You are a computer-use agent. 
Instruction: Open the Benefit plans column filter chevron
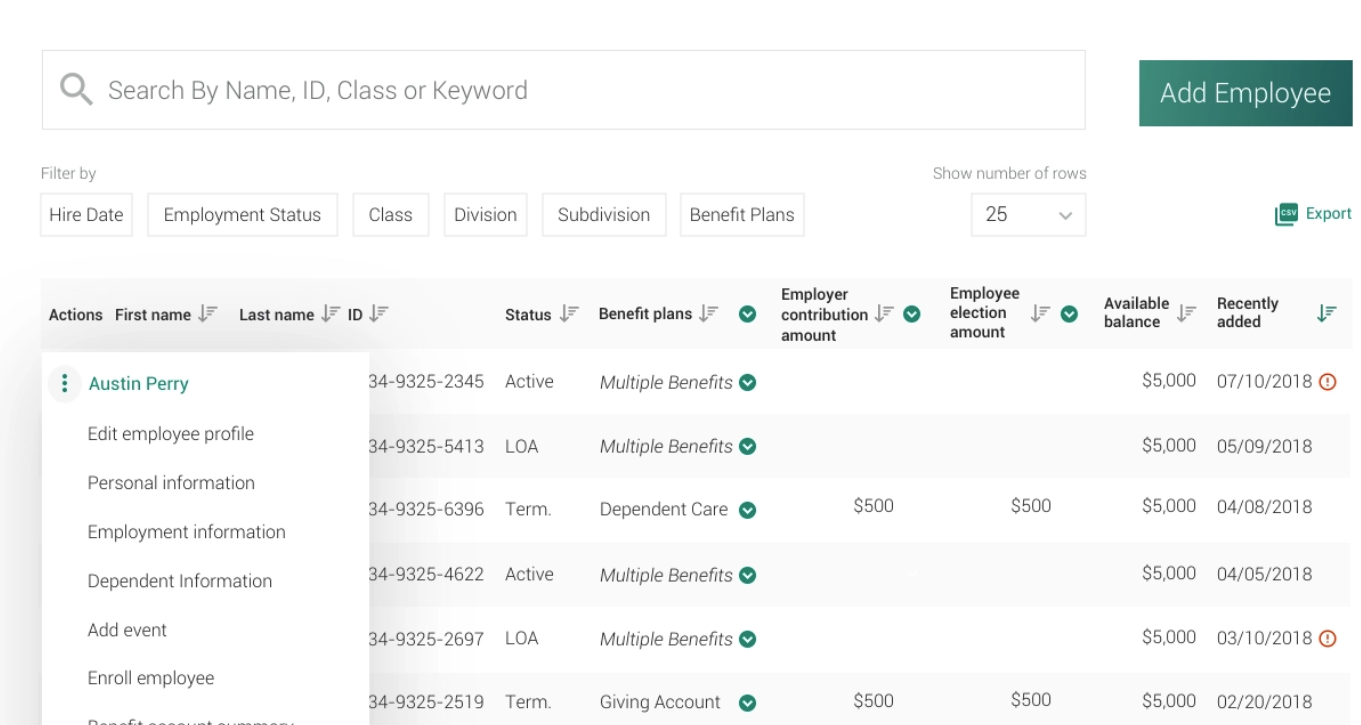point(747,313)
